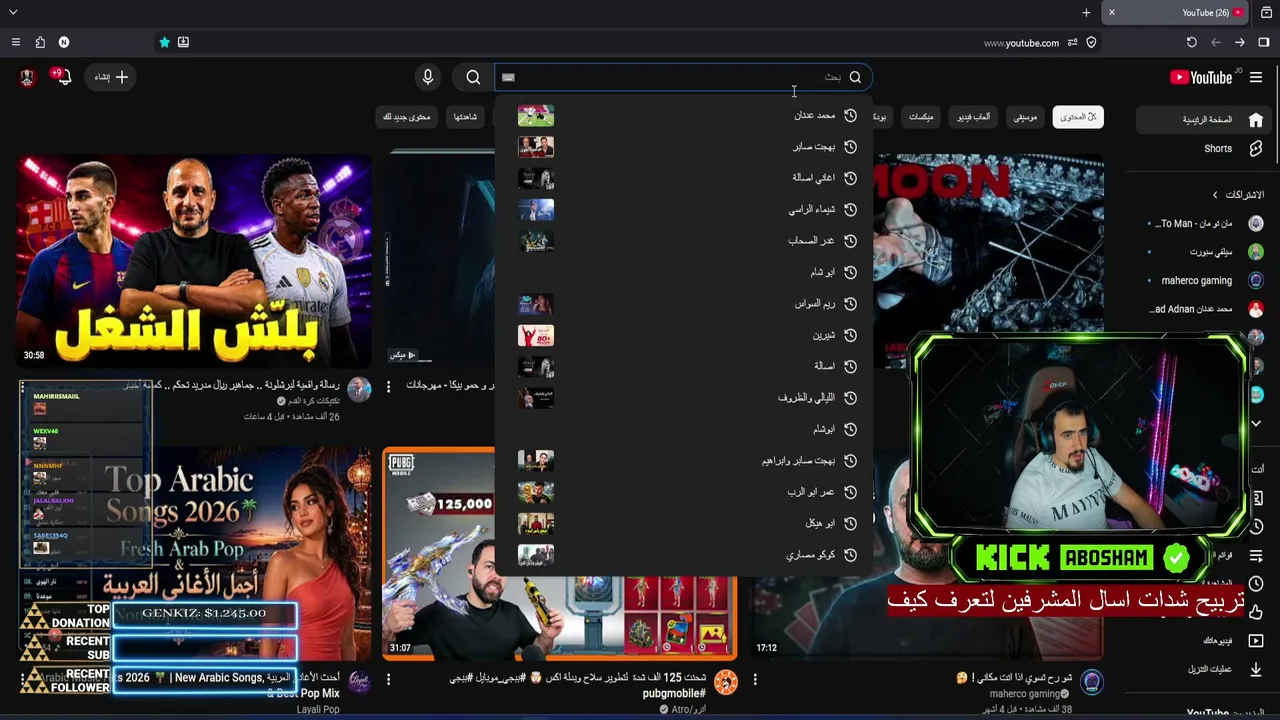Screen dimensions: 1280x720
Task: Select the ألعاب فيديو (Video games) filter chip
Action: pos(973,117)
